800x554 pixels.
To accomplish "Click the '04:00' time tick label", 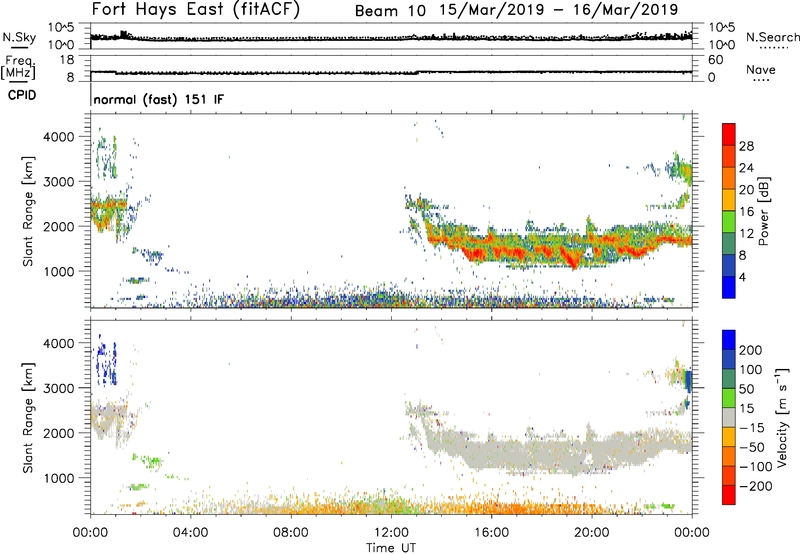I will (x=190, y=533).
